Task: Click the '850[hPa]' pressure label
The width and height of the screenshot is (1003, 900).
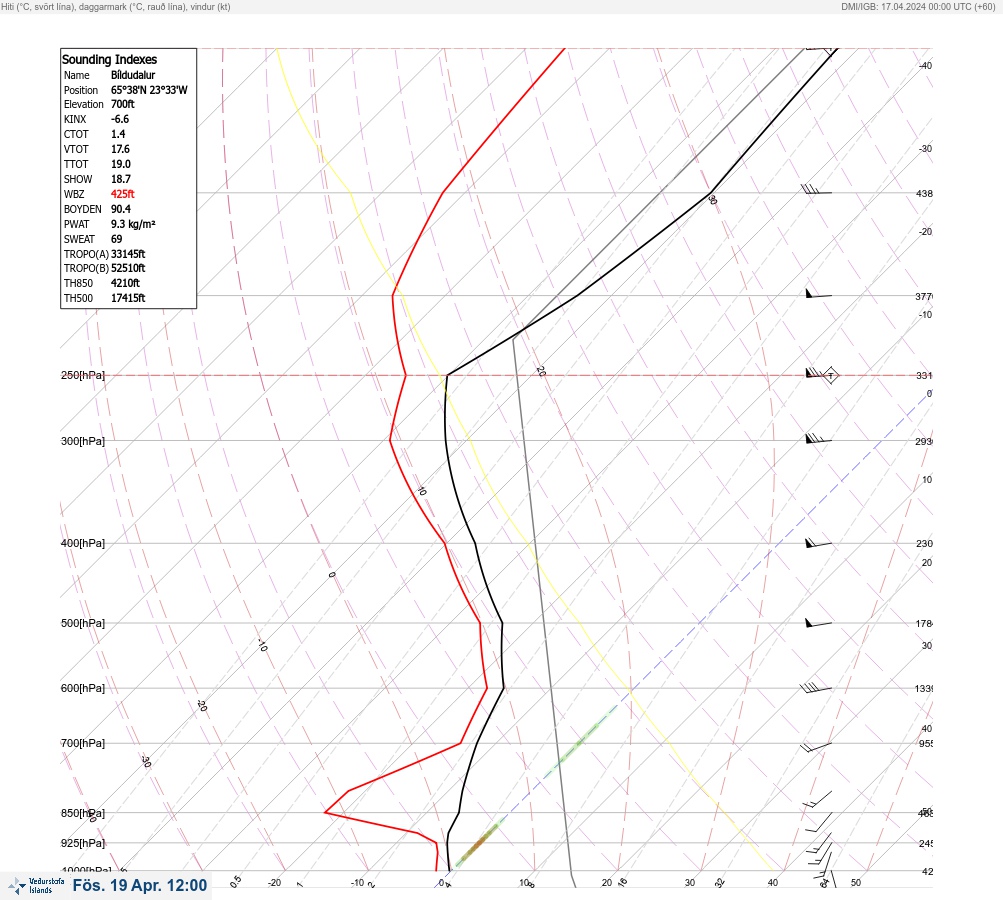Action: (83, 813)
